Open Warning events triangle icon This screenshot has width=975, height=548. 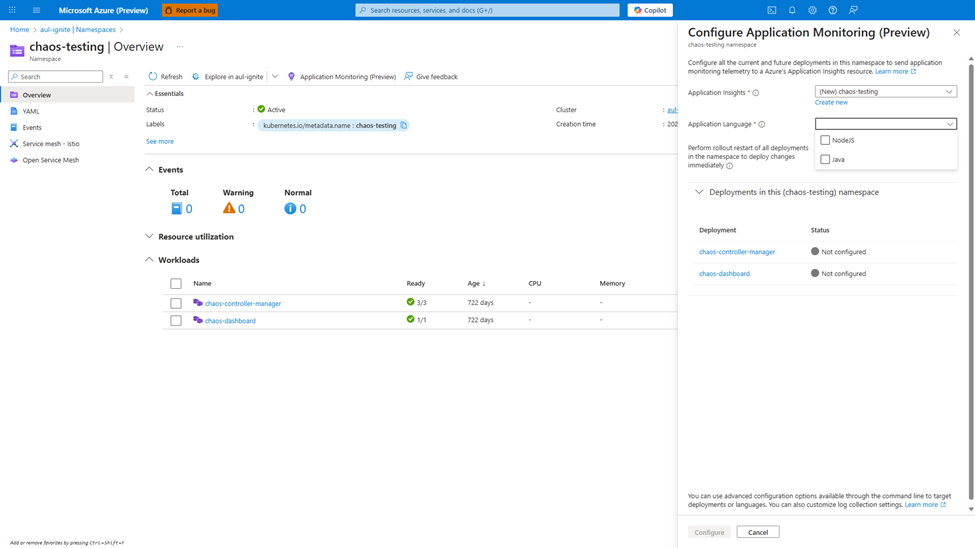[229, 208]
